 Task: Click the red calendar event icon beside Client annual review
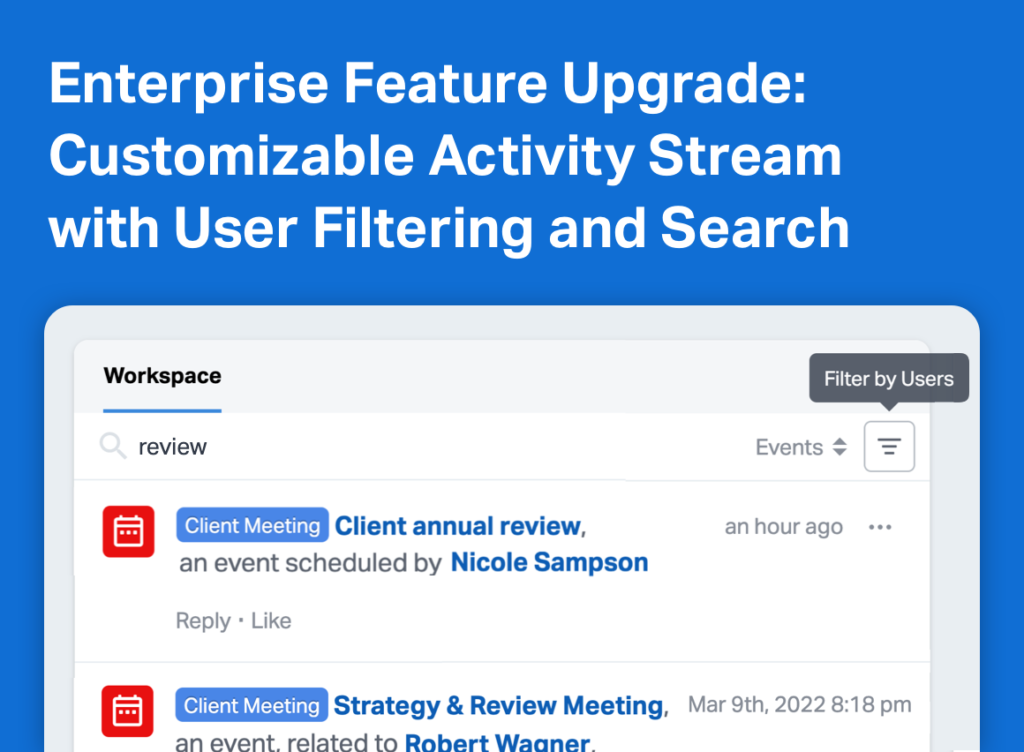tap(128, 531)
